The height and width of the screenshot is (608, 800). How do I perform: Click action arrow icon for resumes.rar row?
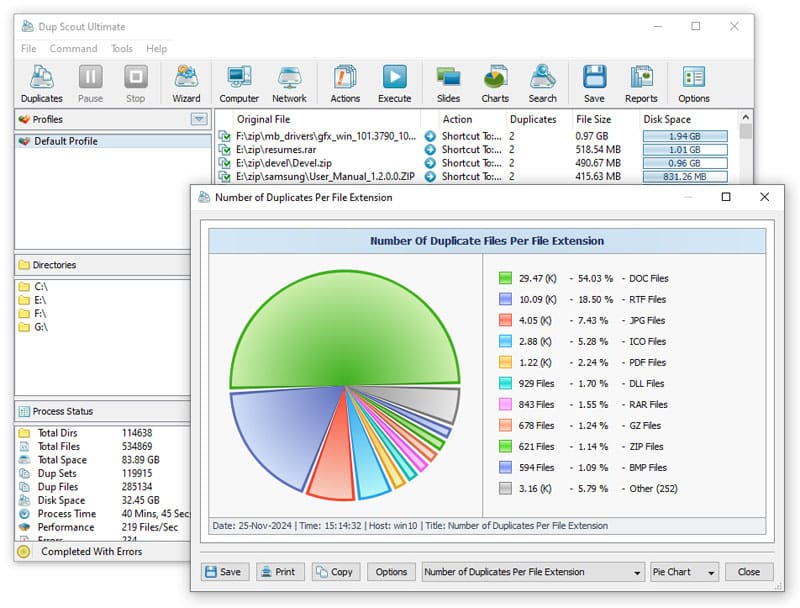pos(430,149)
